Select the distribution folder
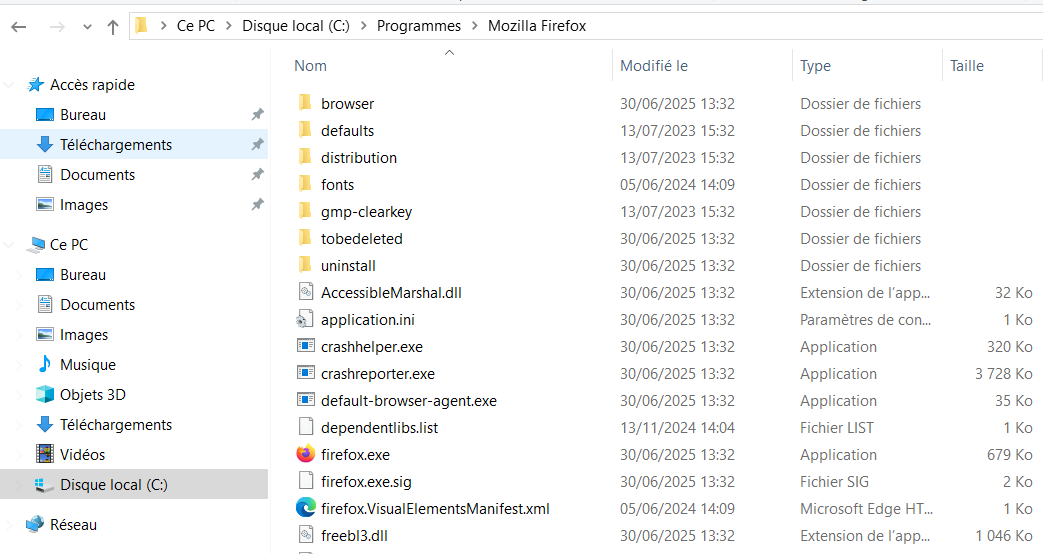Image resolution: width=1043 pixels, height=554 pixels. click(x=359, y=158)
